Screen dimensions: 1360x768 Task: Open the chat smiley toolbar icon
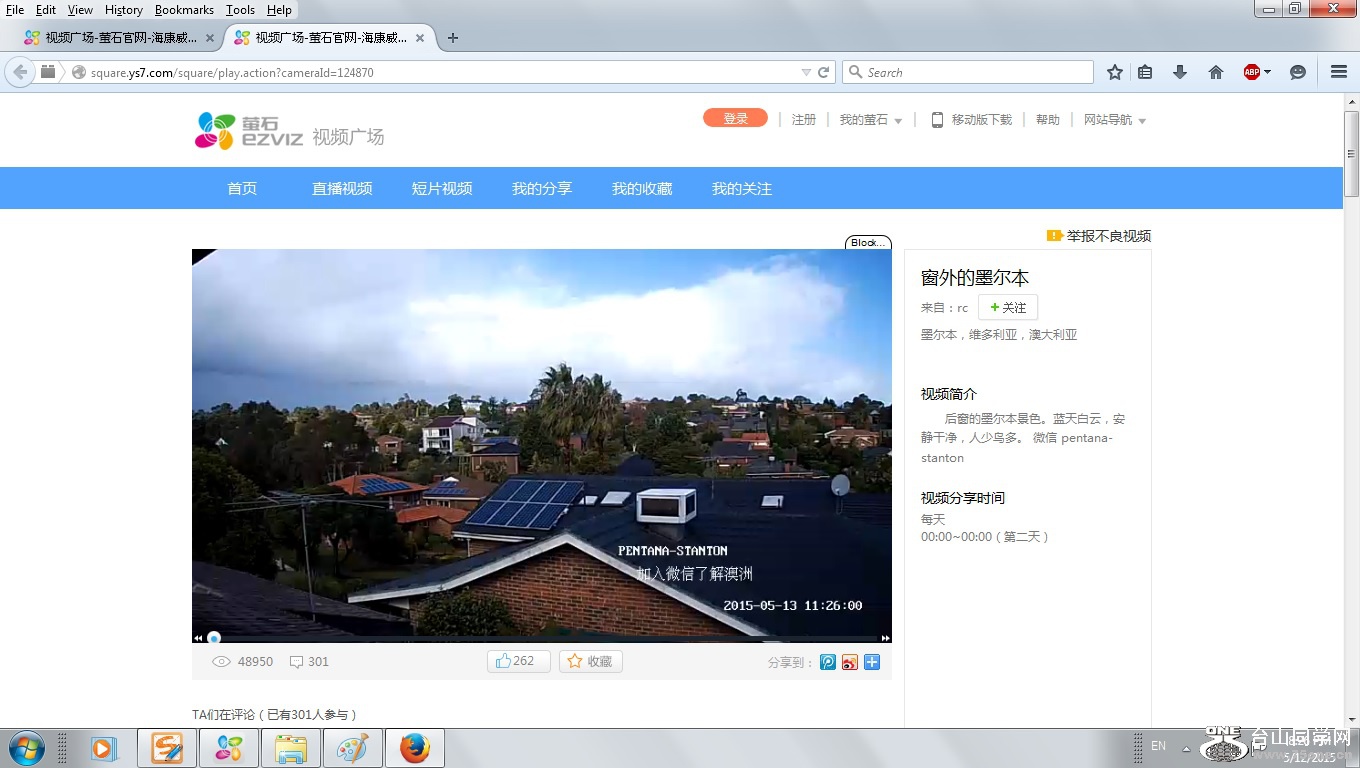[1298, 72]
